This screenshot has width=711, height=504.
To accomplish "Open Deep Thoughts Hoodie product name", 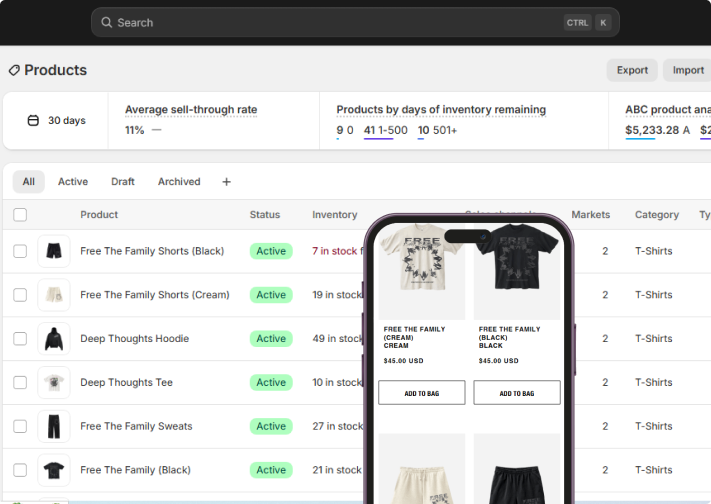I will click(x=135, y=339).
